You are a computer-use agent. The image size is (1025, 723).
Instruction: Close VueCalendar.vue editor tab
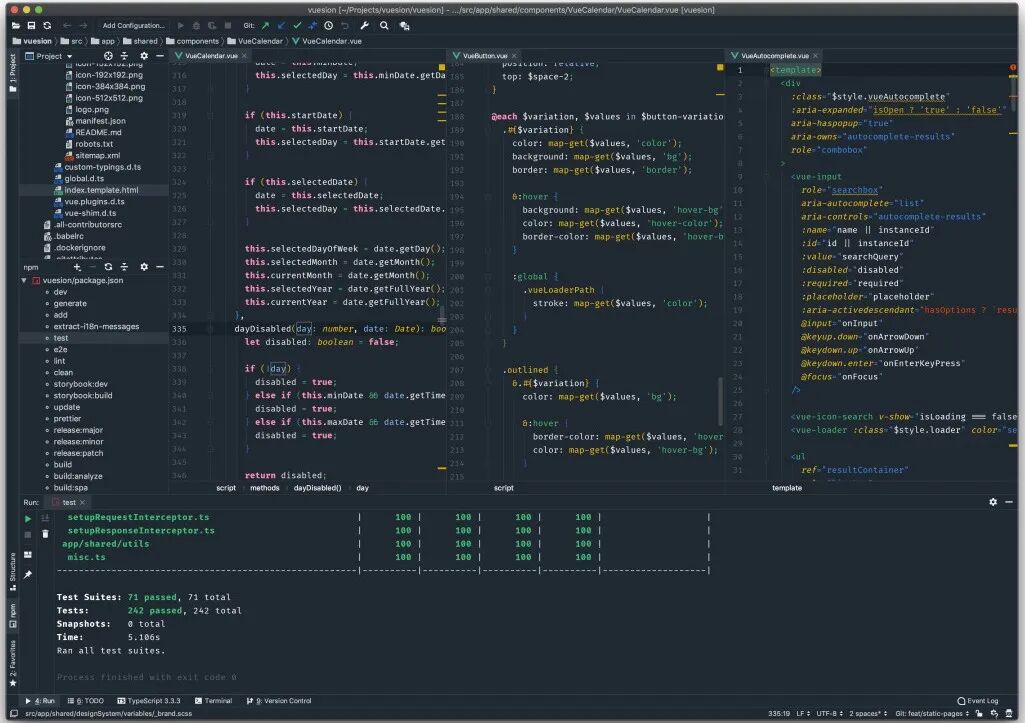pos(244,56)
